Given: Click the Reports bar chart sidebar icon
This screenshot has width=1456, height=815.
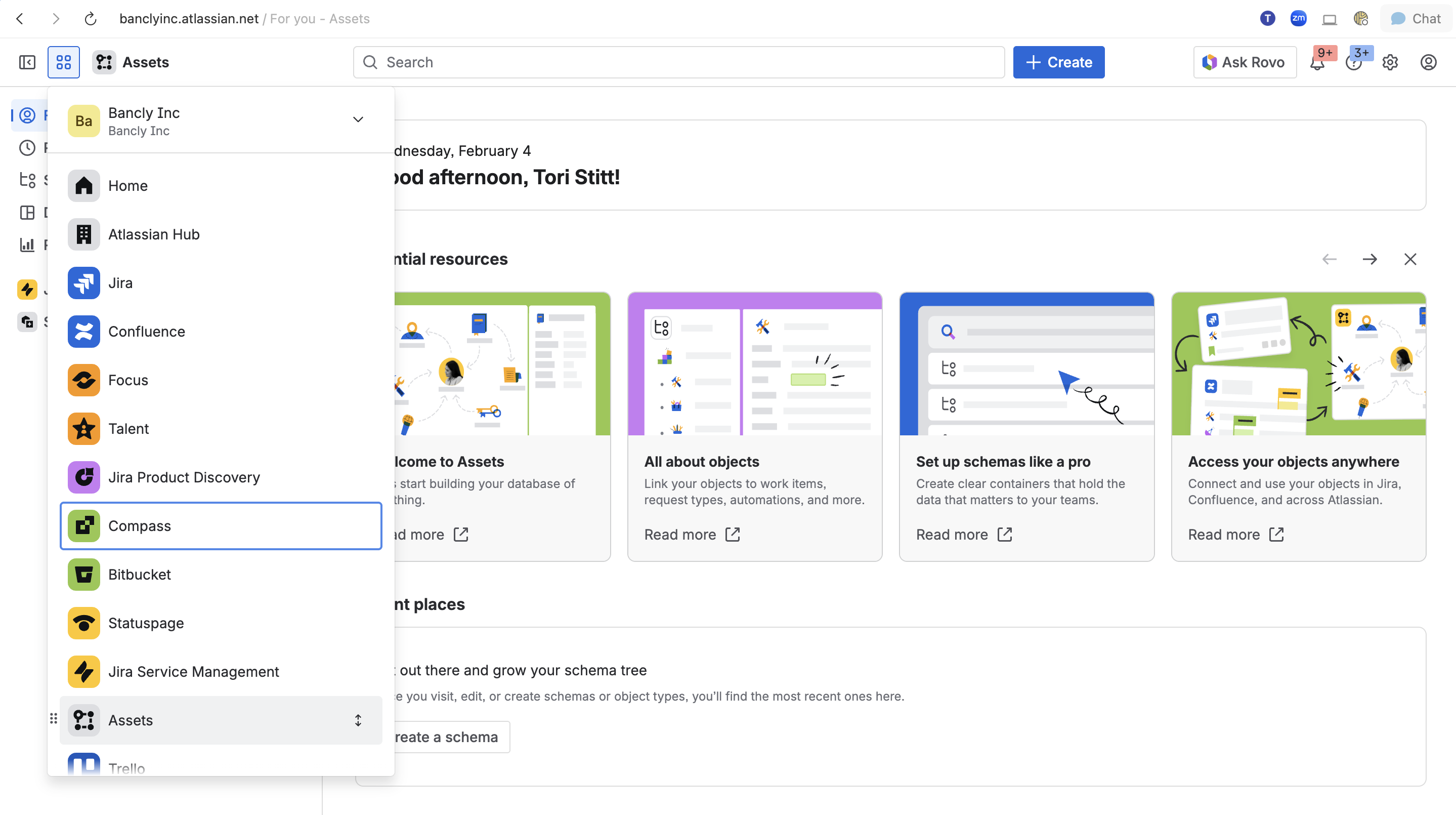Looking at the screenshot, I should point(27,244).
